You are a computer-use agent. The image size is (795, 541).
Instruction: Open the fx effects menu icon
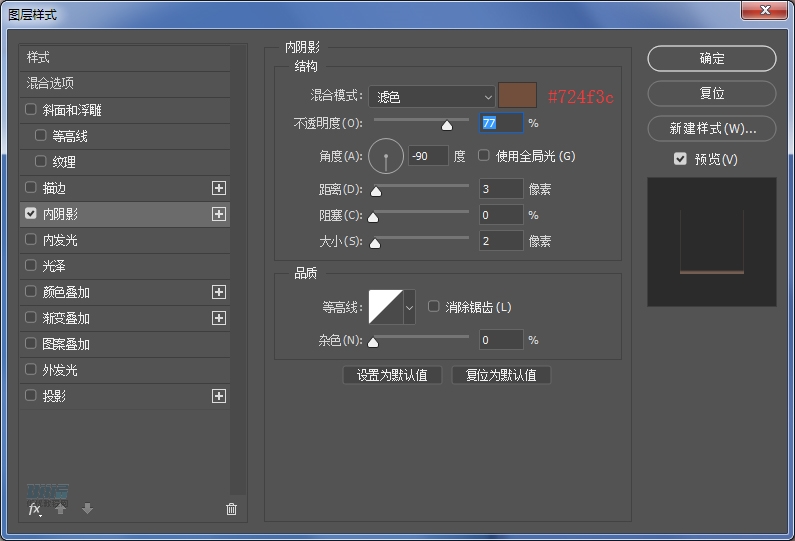tap(34, 509)
